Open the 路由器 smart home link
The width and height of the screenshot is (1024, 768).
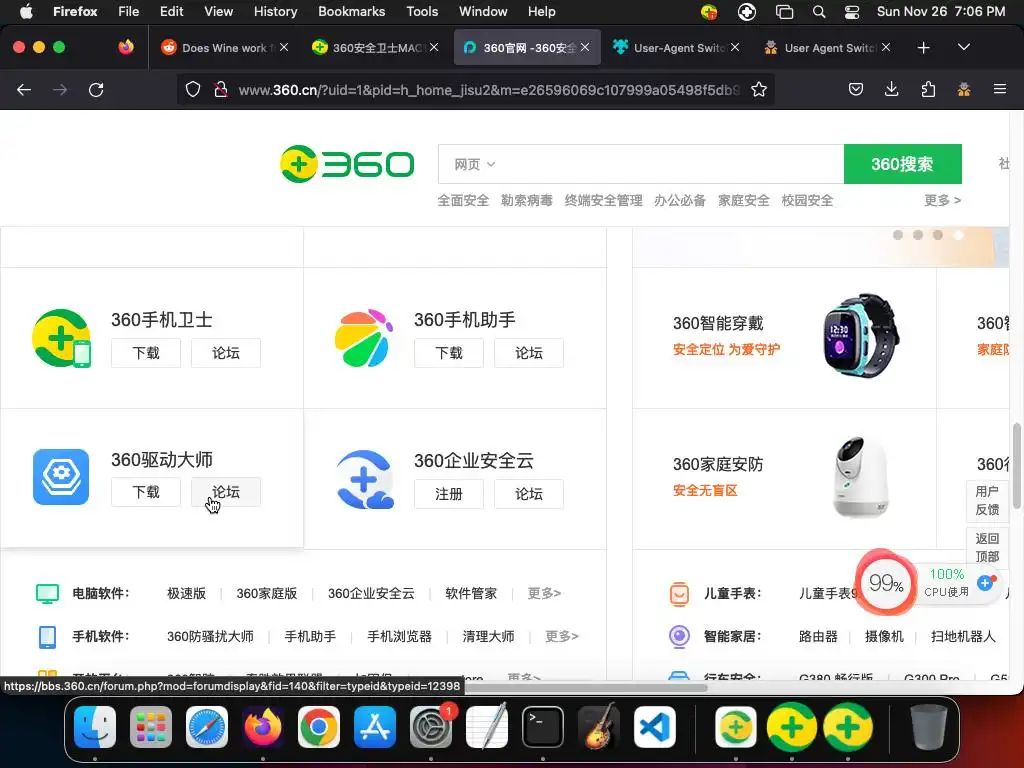click(818, 636)
